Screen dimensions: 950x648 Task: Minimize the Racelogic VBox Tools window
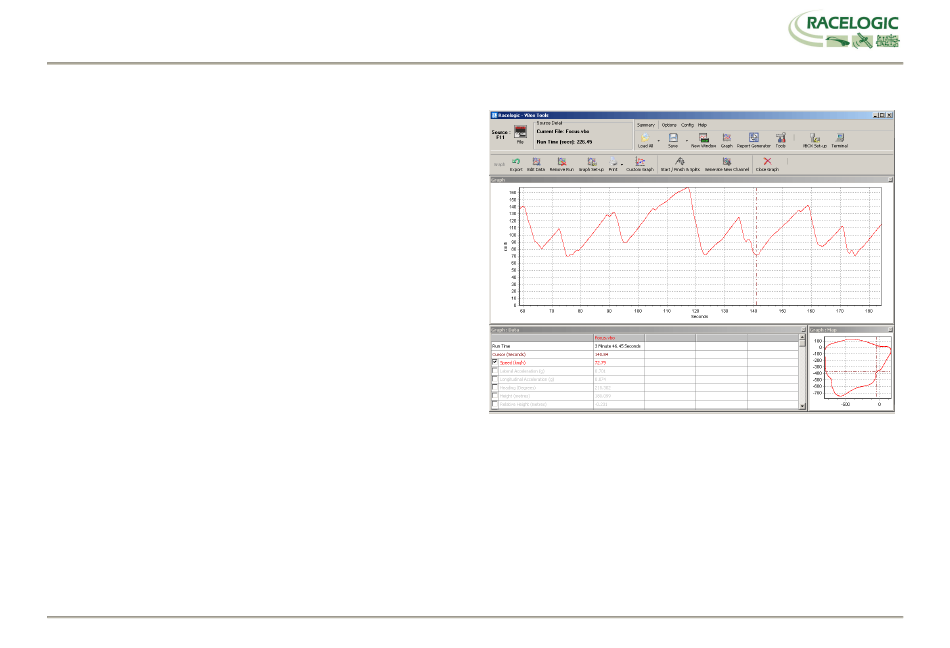pyautogui.click(x=876, y=115)
